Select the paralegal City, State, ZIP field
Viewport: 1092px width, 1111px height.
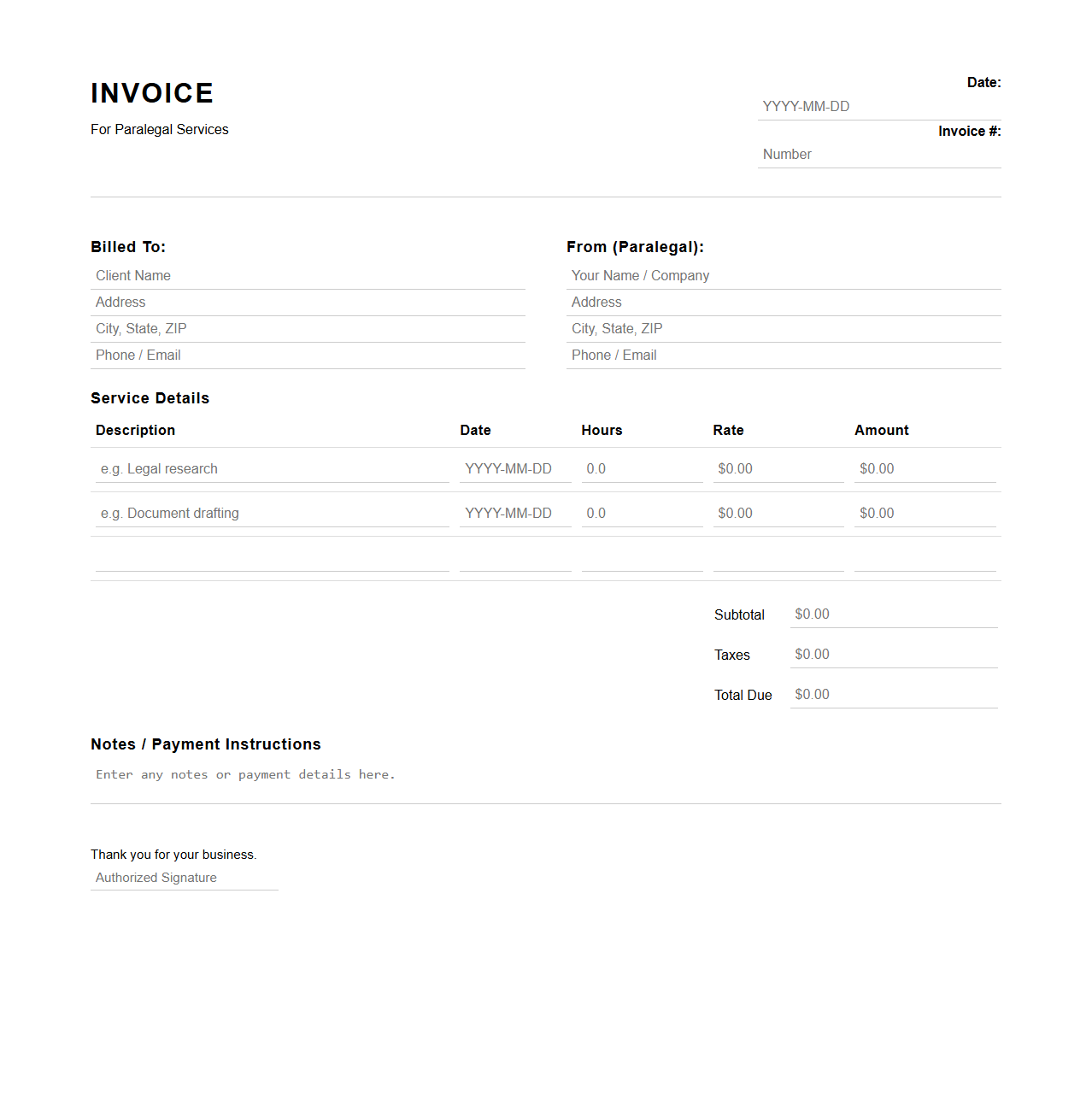point(783,328)
